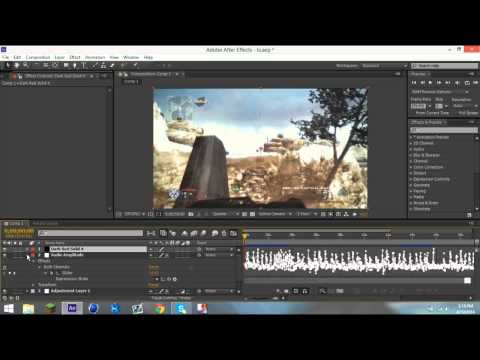Open the Effect menu

75,57
